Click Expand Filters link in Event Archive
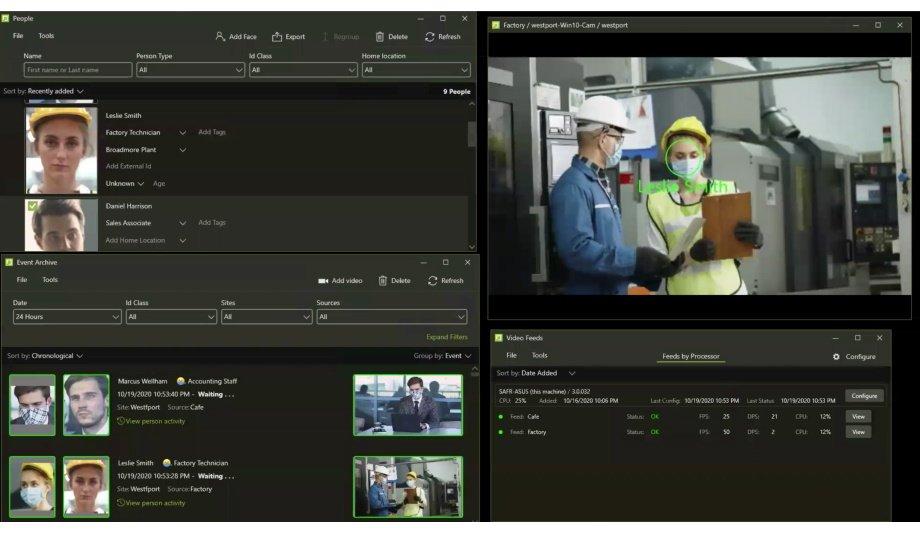Screen dimensions: 920x533 (447, 337)
